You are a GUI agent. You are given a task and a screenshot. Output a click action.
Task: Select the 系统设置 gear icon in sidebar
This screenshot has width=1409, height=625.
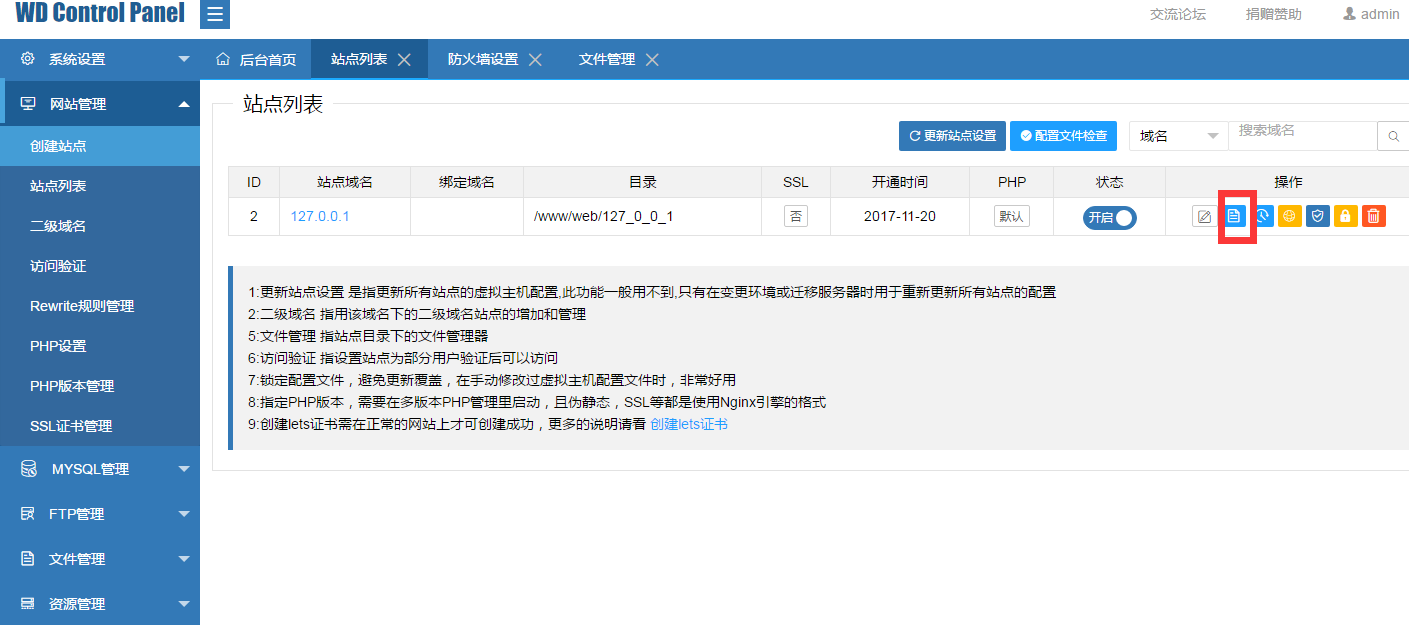(27, 58)
